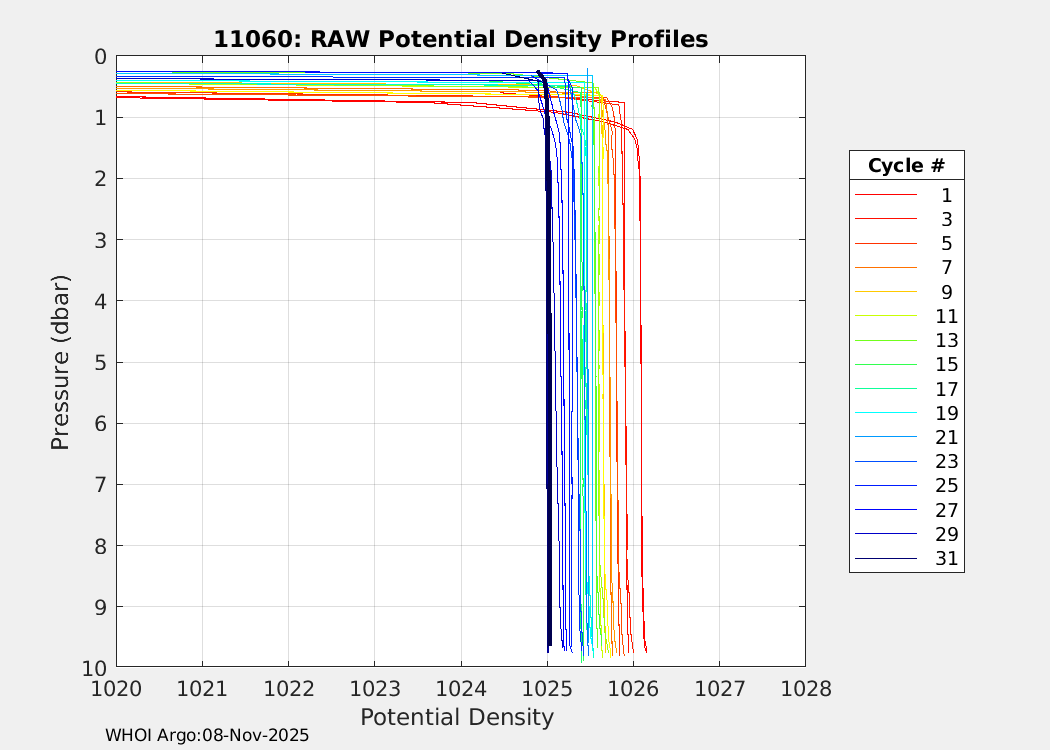Select legend entry label 19

(x=946, y=413)
